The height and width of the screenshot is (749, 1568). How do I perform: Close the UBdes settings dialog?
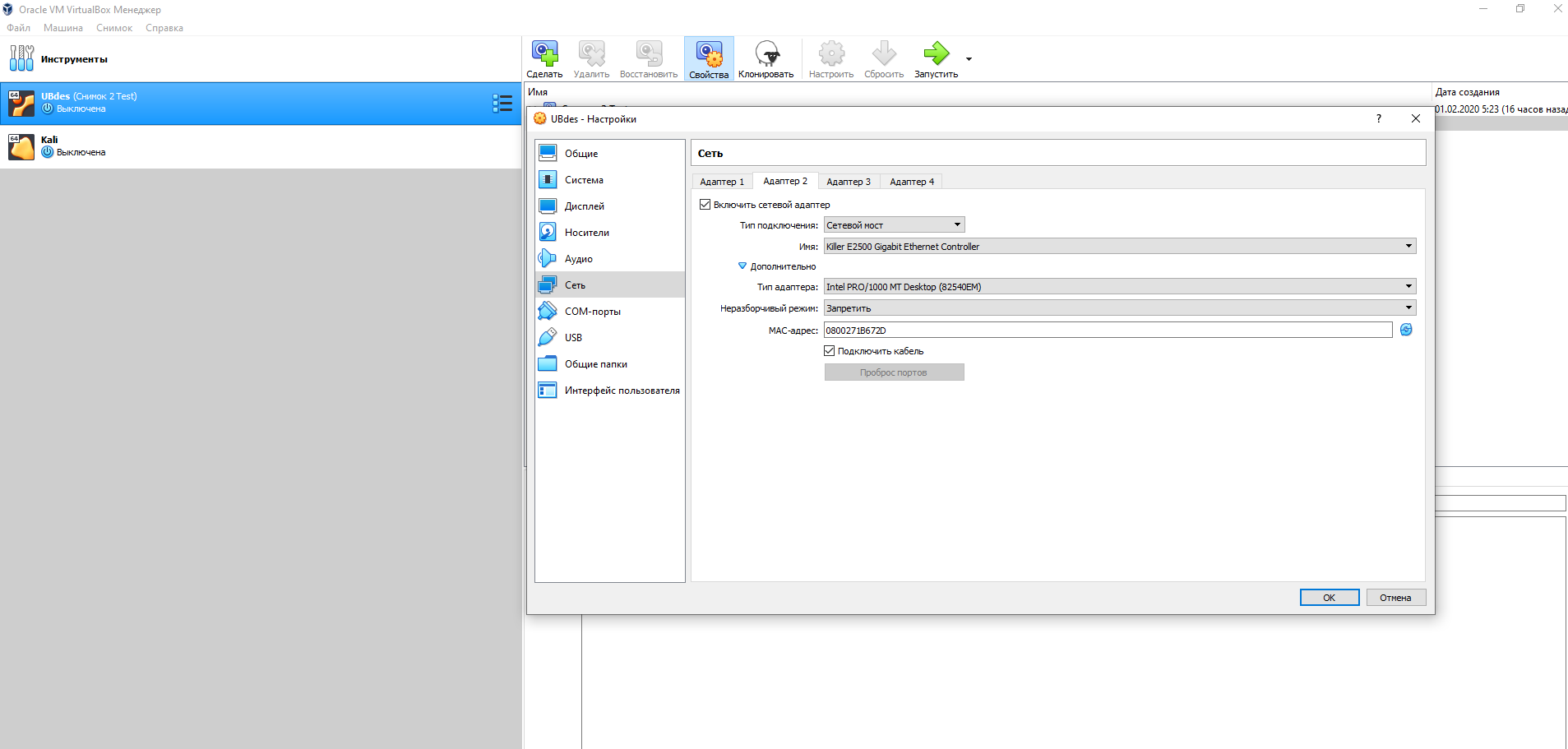pos(1416,118)
